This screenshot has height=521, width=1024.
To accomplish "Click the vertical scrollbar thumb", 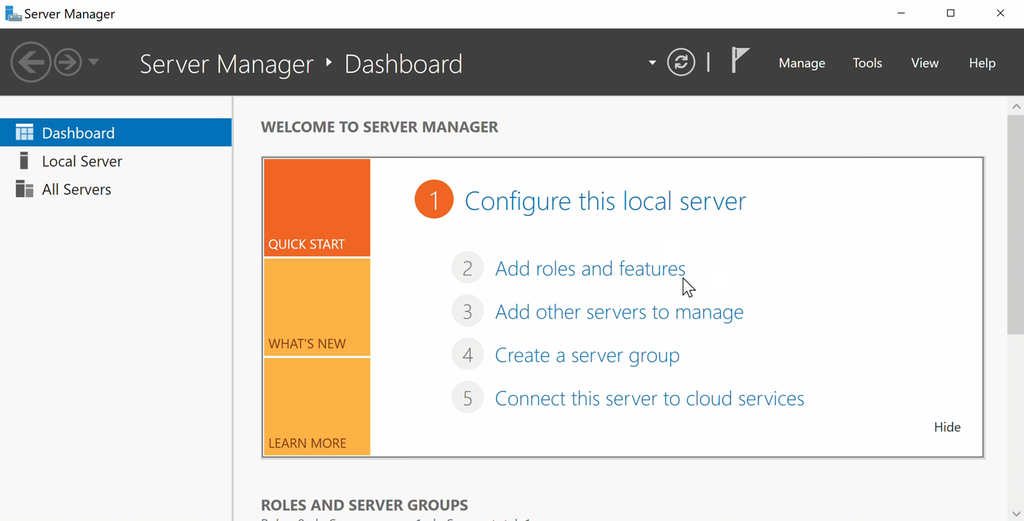I will 1016,224.
